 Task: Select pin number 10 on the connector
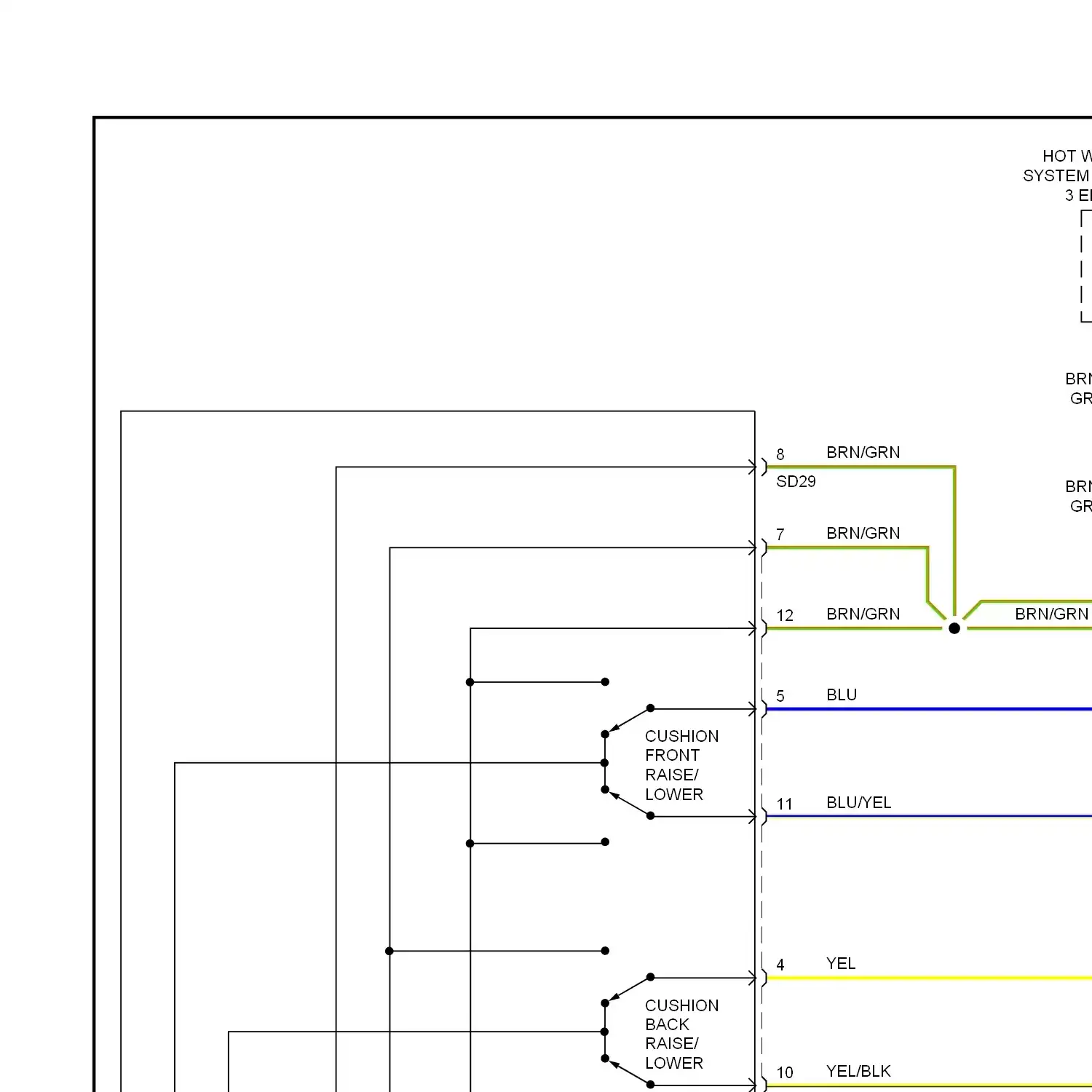[785, 1073]
